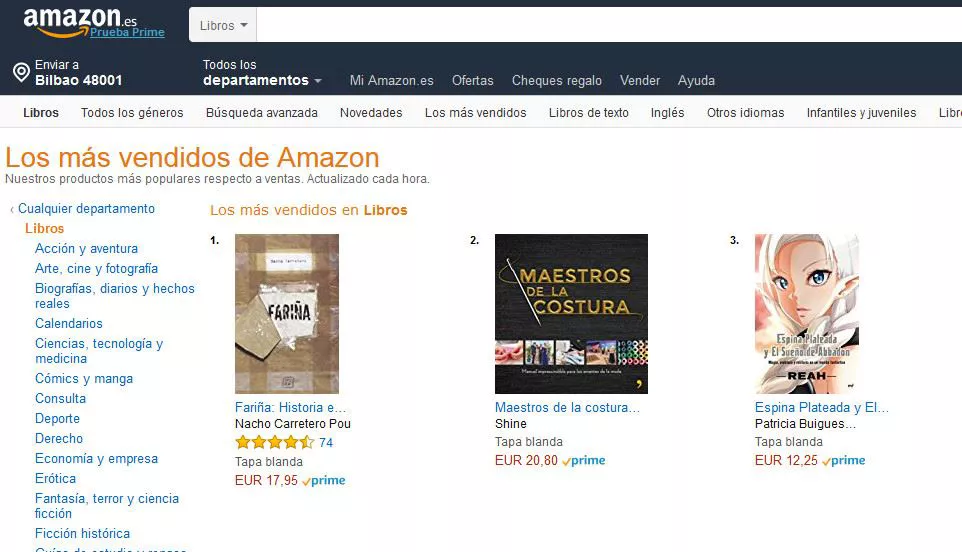Click the search input field
The image size is (962, 552).
click(x=609, y=25)
